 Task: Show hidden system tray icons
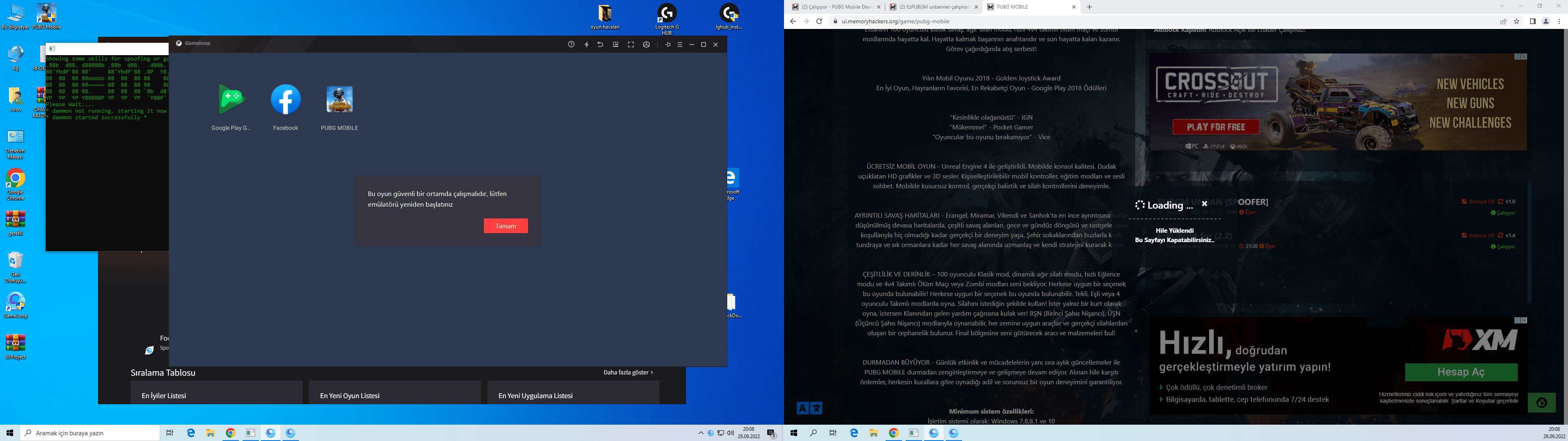[701, 433]
